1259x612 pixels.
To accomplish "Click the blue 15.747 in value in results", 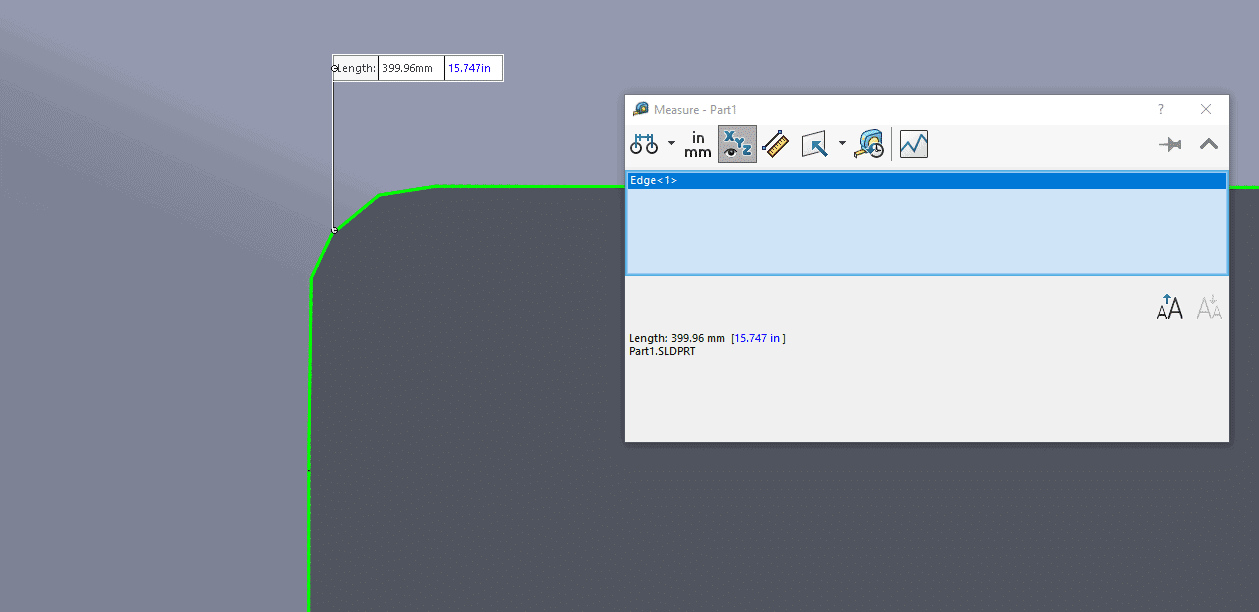I will tap(758, 338).
